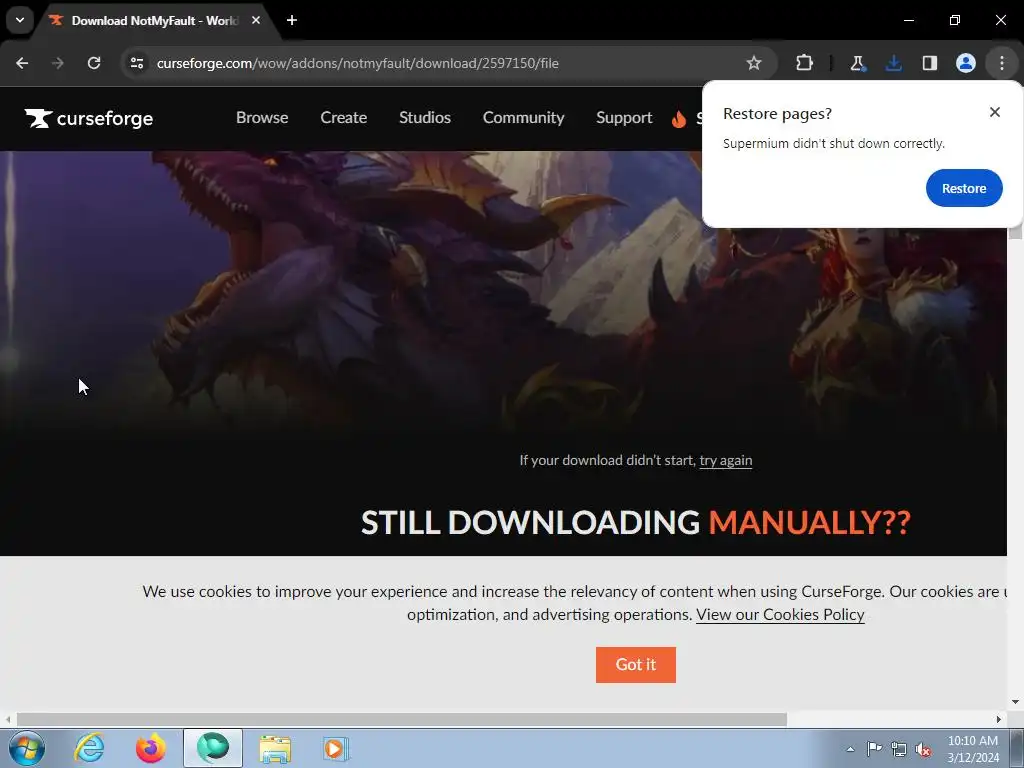Reload the current page
1024x768 pixels.
click(x=94, y=63)
